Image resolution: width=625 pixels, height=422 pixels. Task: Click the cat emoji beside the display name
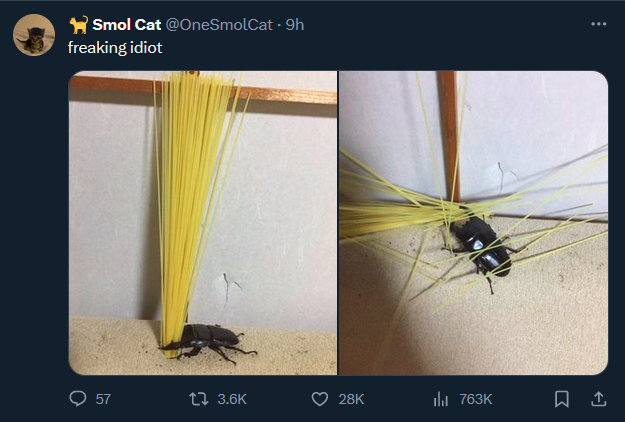78,24
